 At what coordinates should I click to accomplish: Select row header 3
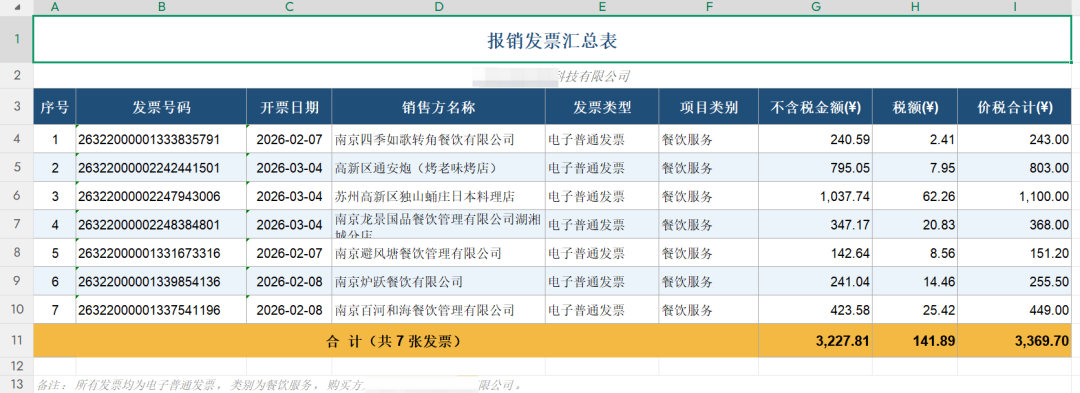click(17, 107)
